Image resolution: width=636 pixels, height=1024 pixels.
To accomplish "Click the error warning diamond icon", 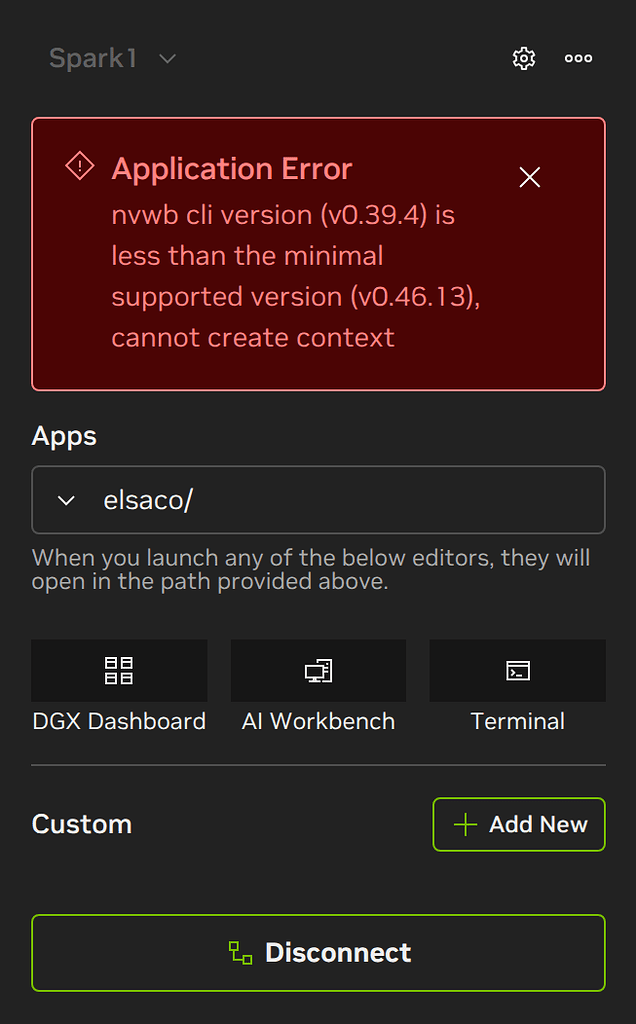I will tap(78, 166).
